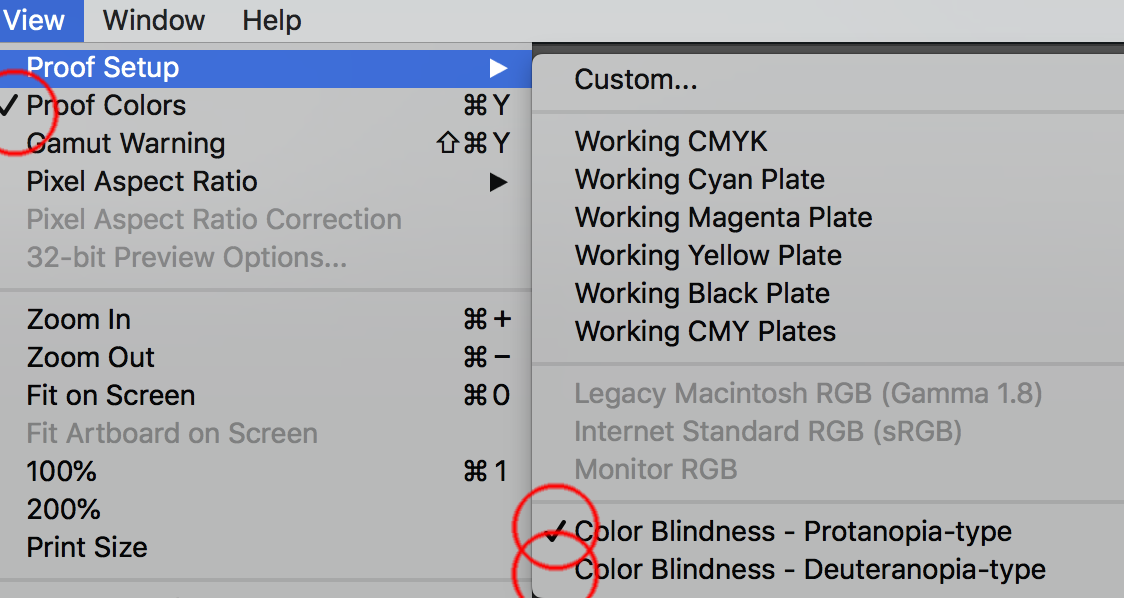Viewport: 1124px width, 598px height.
Task: Open the Help menu
Action: tap(271, 20)
